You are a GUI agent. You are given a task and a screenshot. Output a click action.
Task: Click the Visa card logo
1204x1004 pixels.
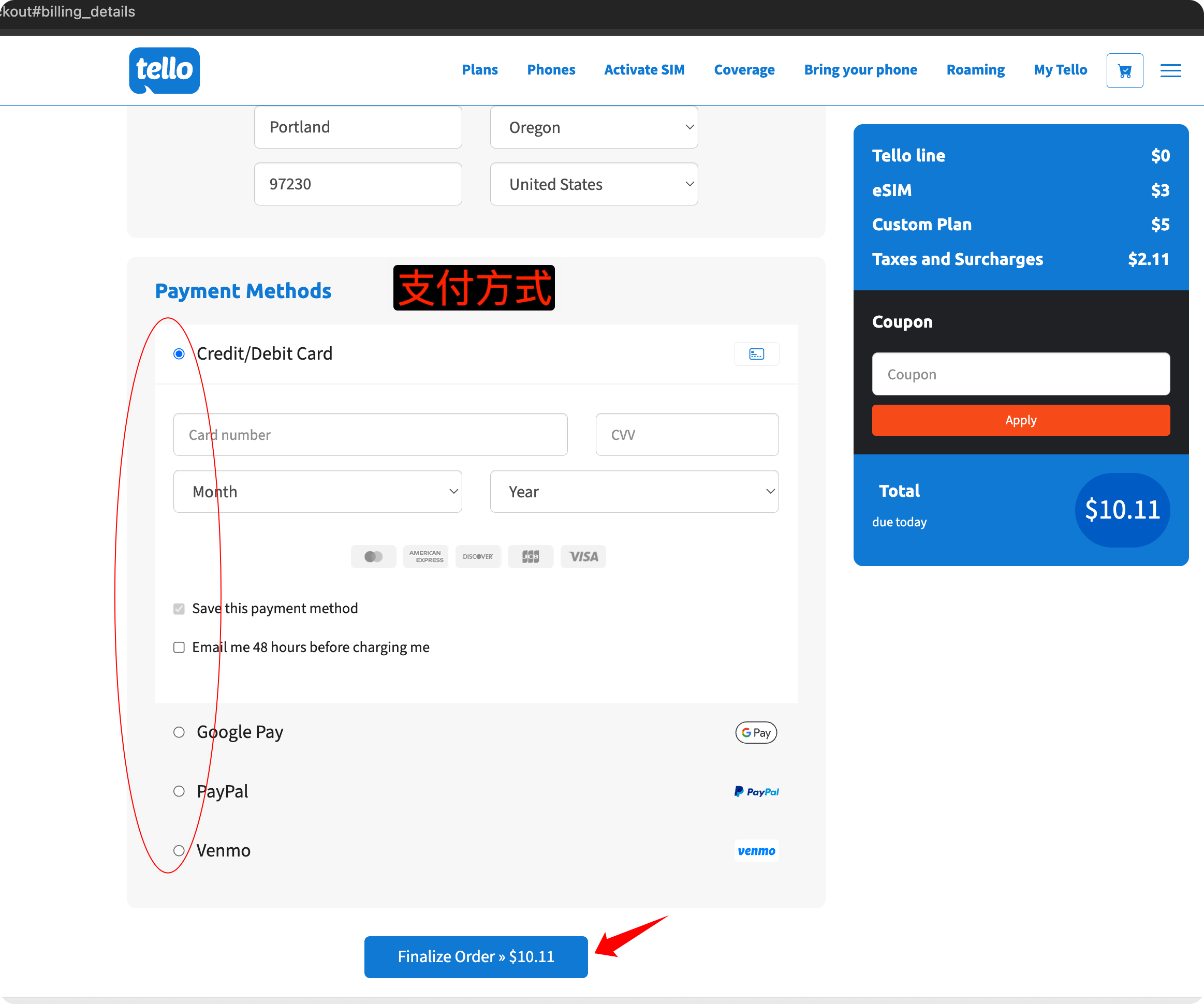click(x=583, y=556)
